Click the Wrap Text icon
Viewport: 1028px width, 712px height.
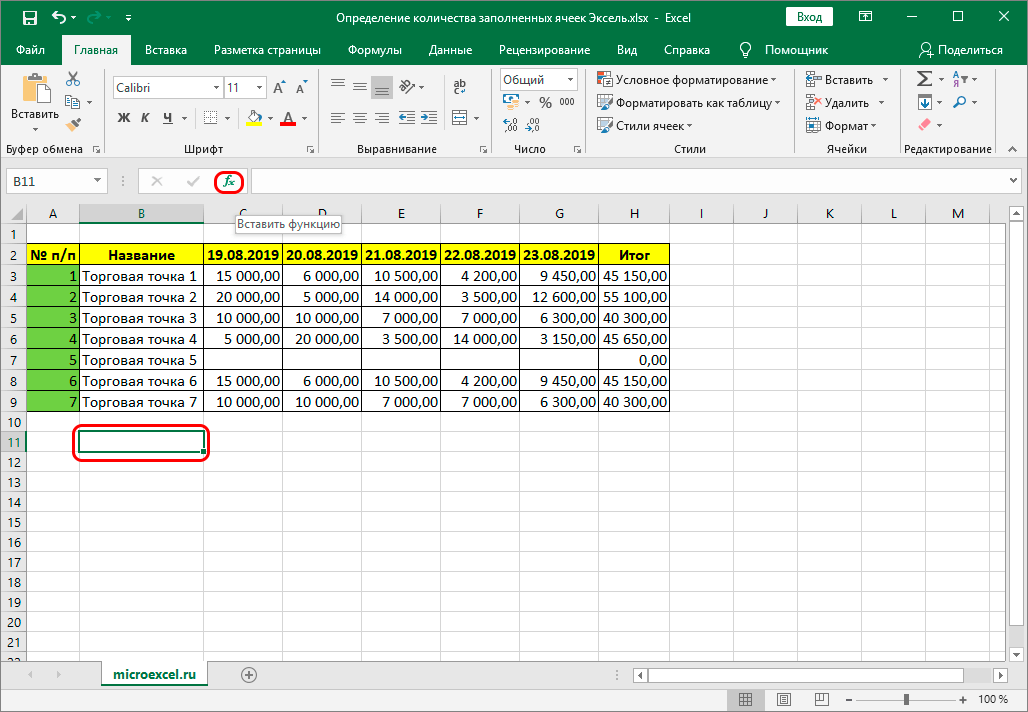[x=461, y=87]
